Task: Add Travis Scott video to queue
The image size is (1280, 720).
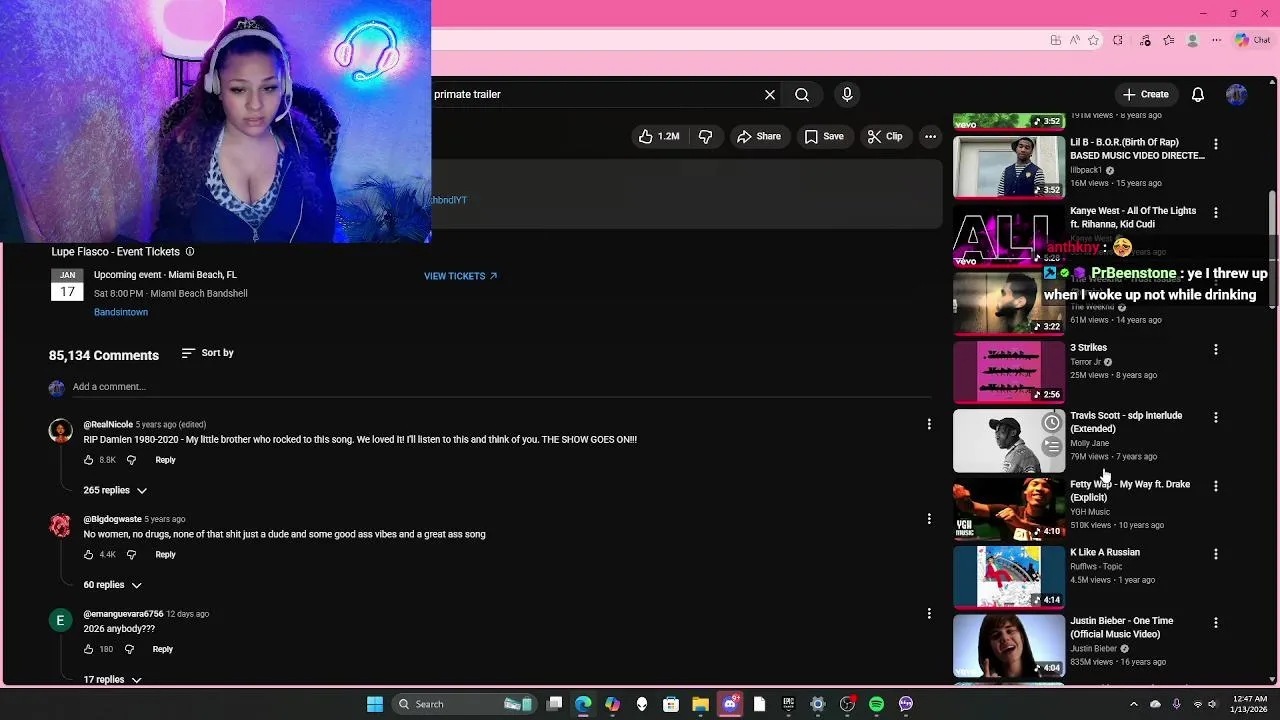Action: [1052, 447]
